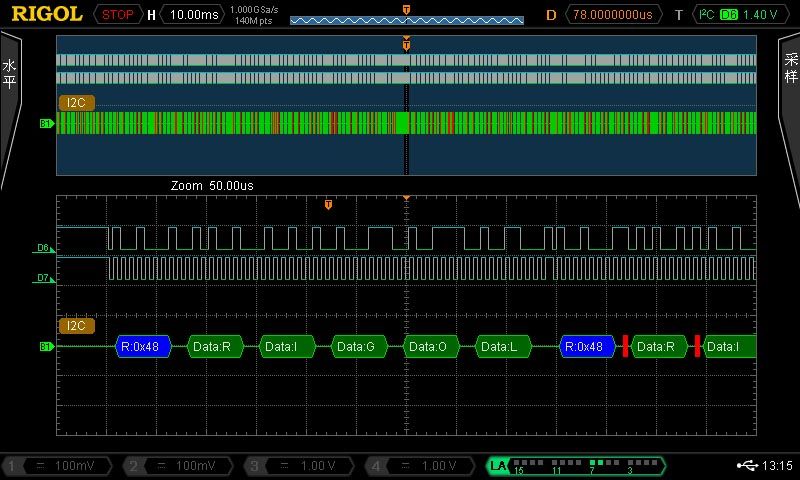Click the USB connection icon
This screenshot has width=800, height=480.
click(x=746, y=465)
